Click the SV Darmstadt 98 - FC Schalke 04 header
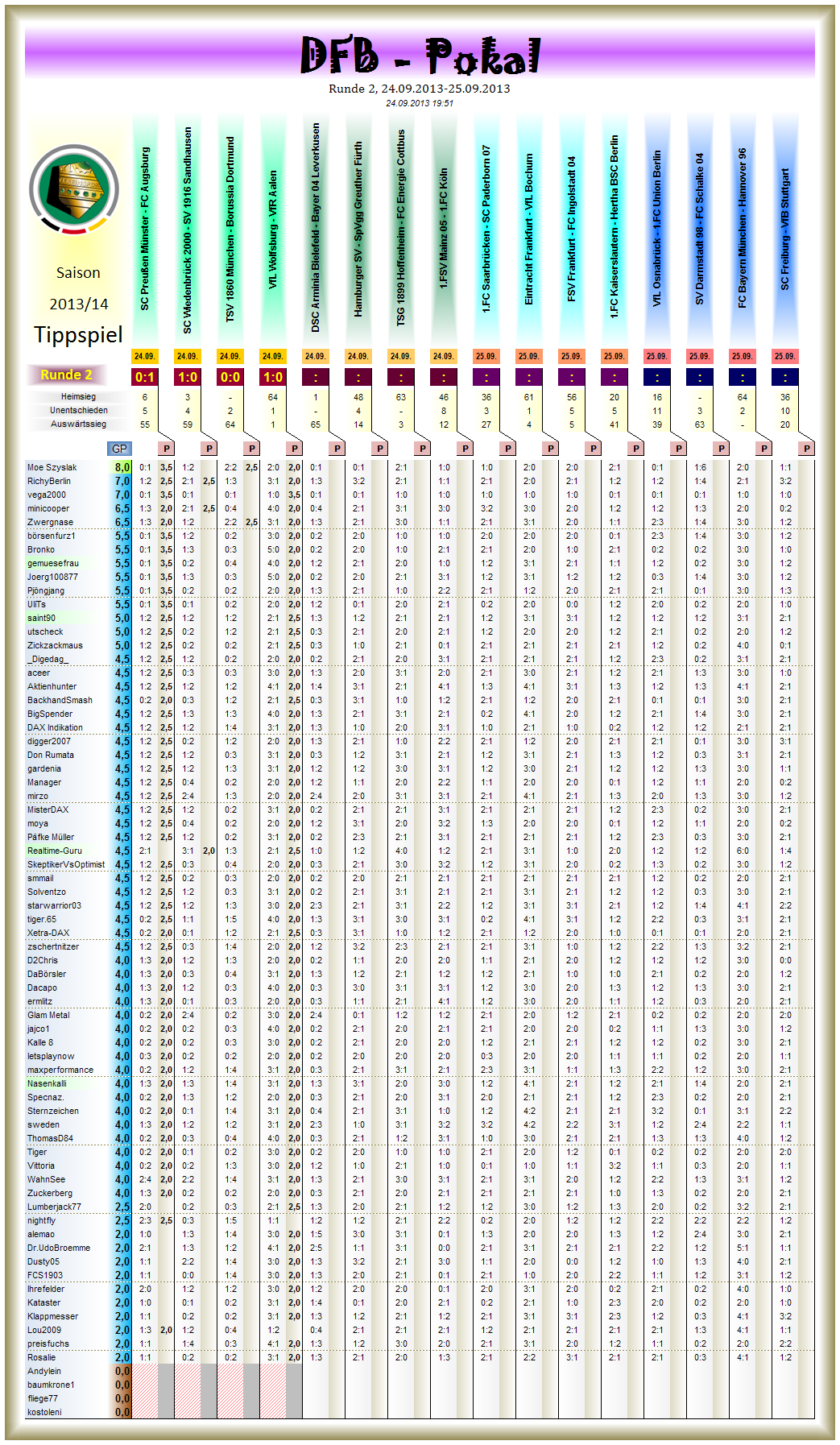This screenshot has height=1445, width=840. [700, 229]
